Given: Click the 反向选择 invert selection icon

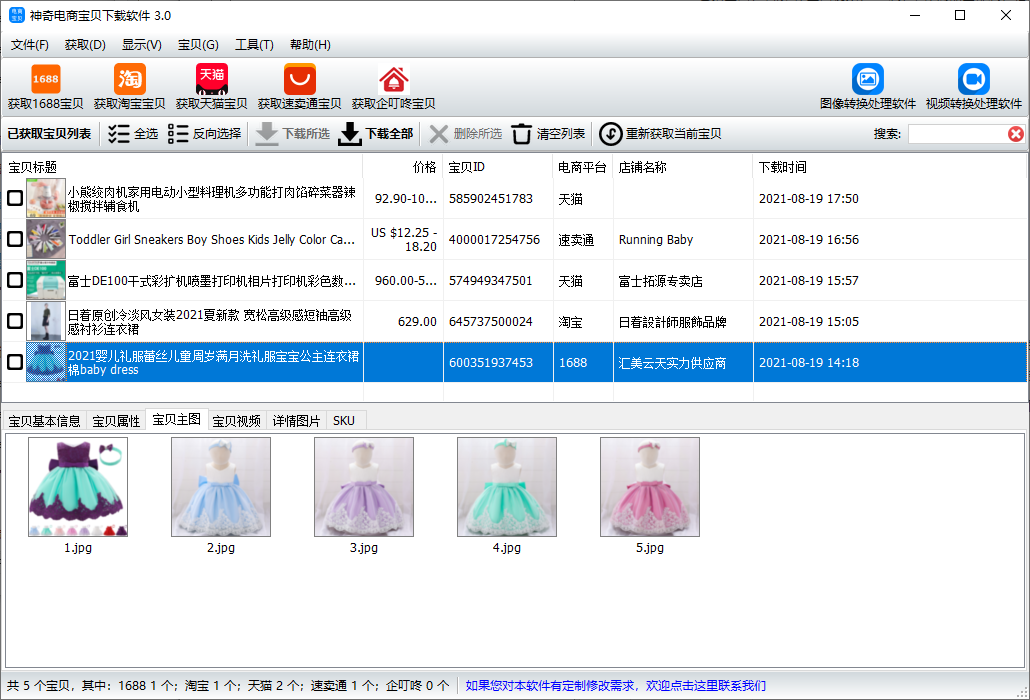Looking at the screenshot, I should (x=178, y=134).
